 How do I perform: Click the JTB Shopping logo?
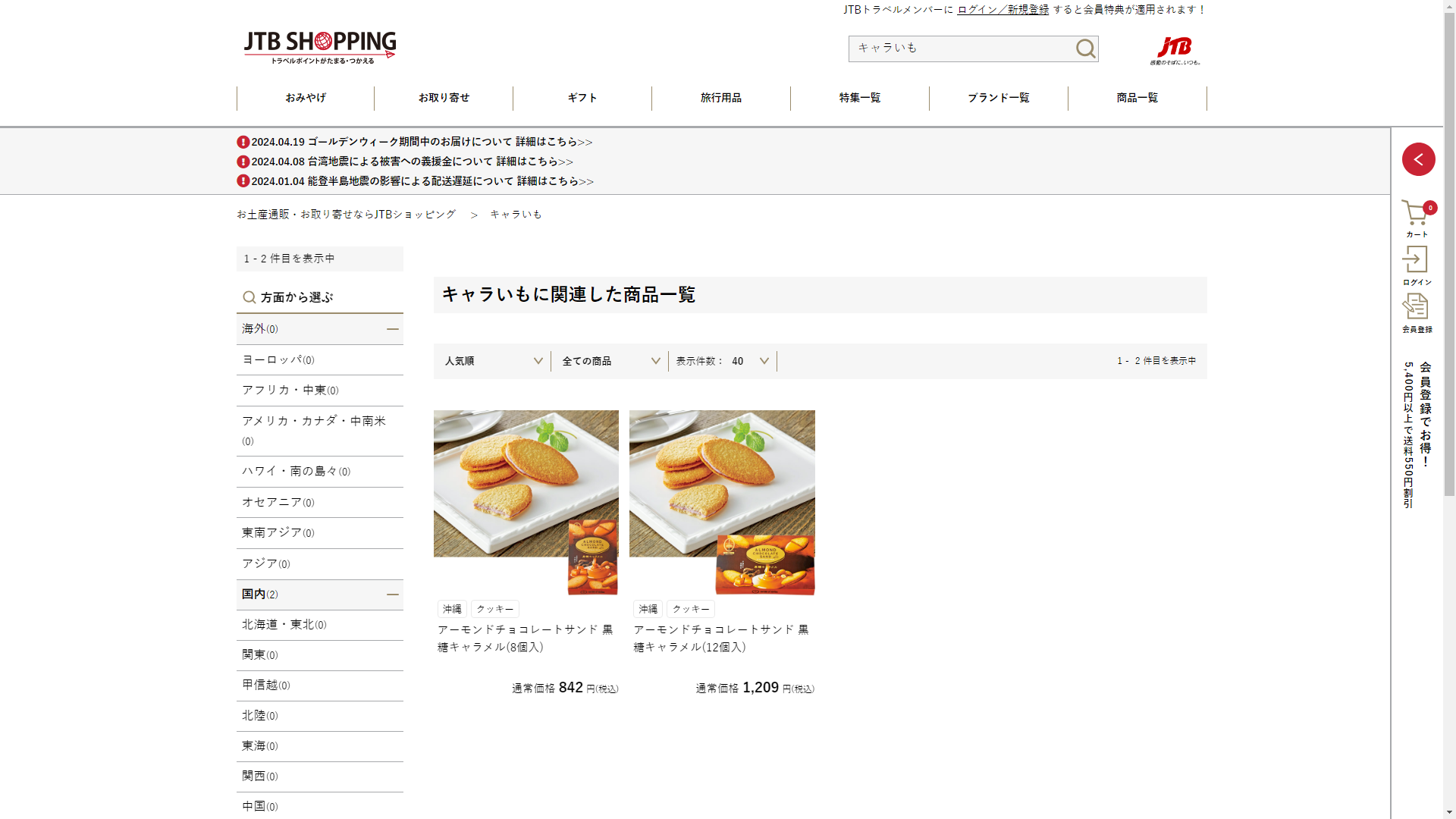tap(319, 47)
